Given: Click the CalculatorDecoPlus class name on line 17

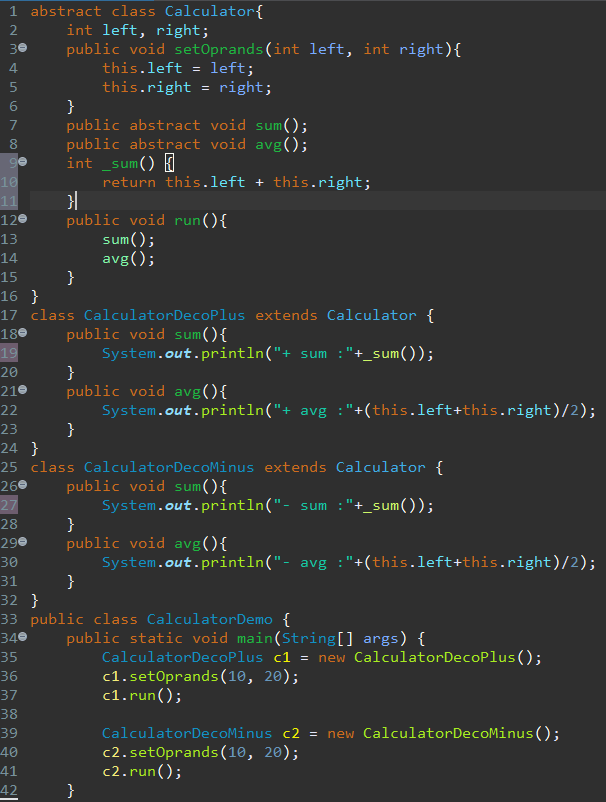Looking at the screenshot, I should point(165,316).
